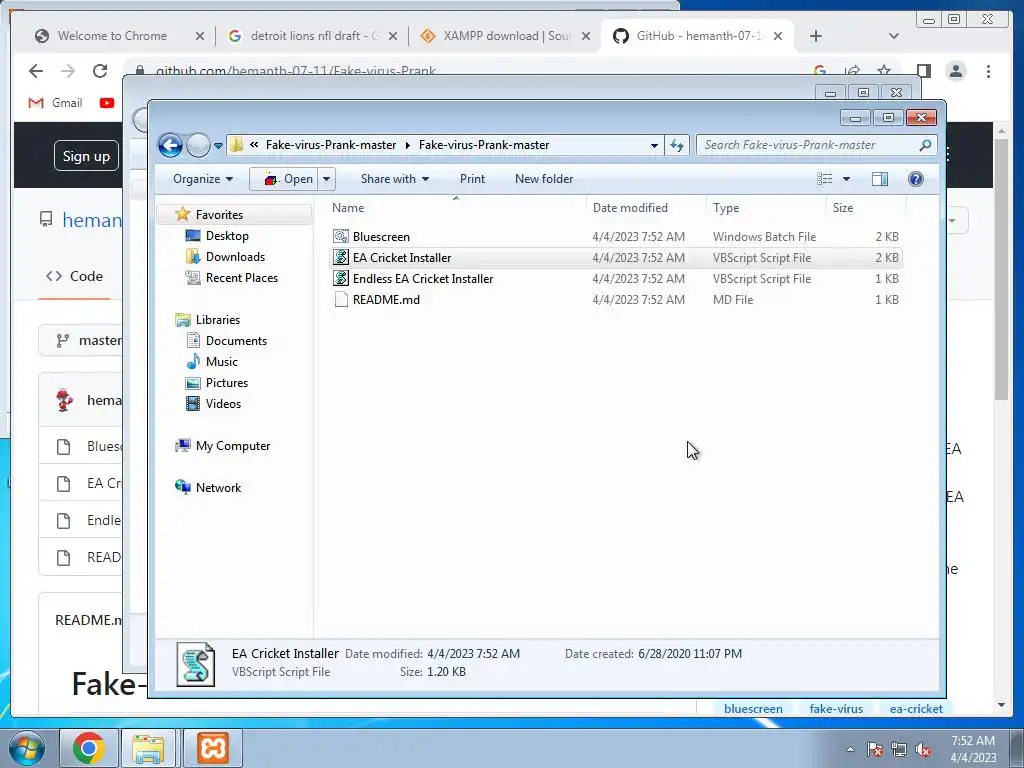Bookmark this page with the star icon

(x=884, y=70)
